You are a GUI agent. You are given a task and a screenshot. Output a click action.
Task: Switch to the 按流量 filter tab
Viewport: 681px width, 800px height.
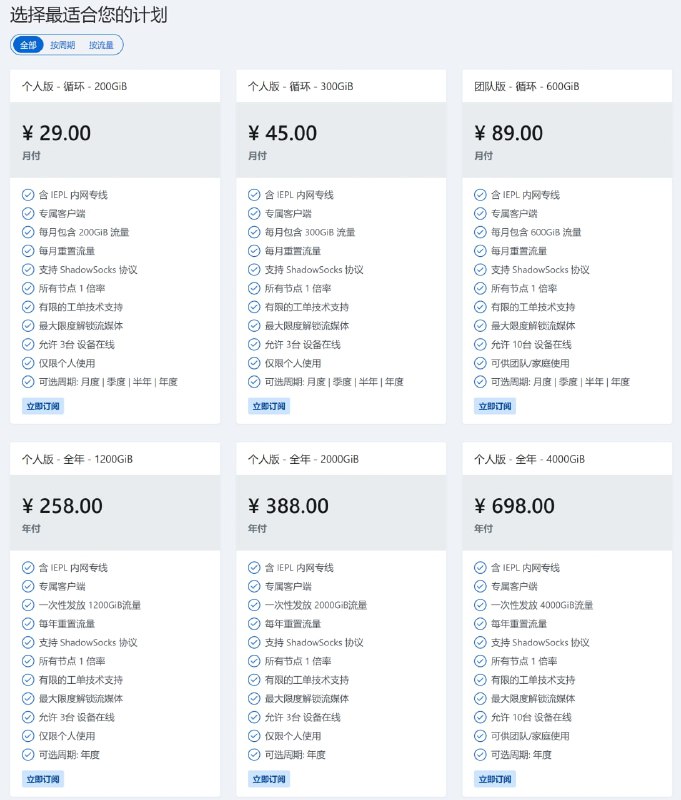[x=101, y=45]
